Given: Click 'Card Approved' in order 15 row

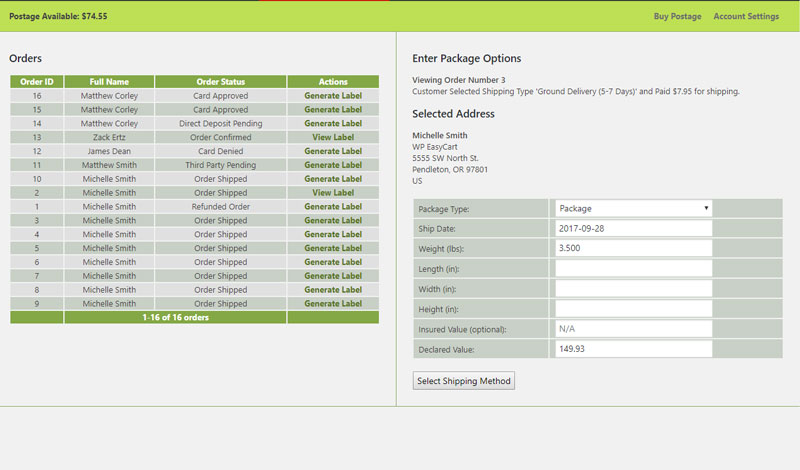Looking at the screenshot, I should point(221,109).
